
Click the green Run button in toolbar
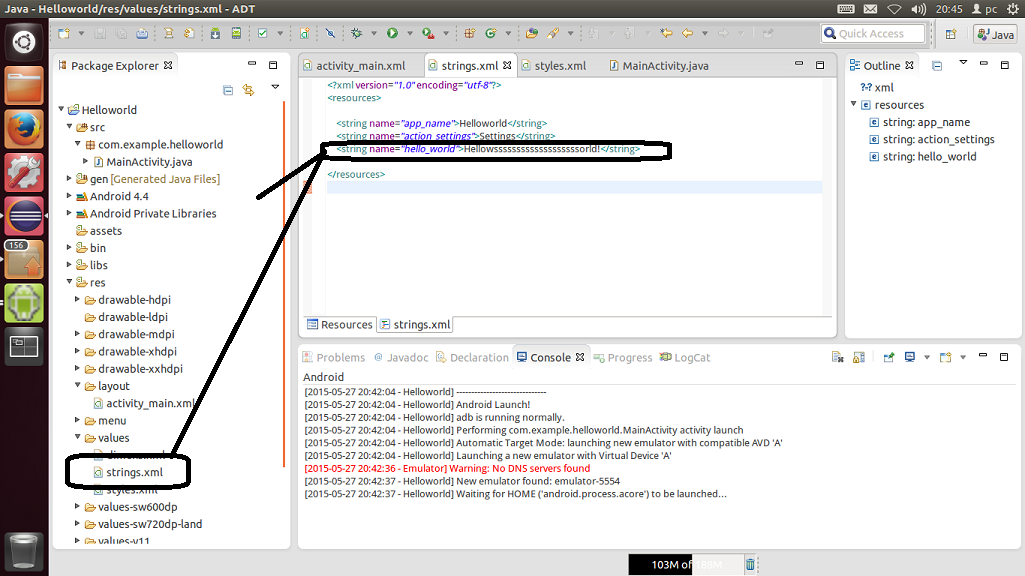tap(392, 33)
